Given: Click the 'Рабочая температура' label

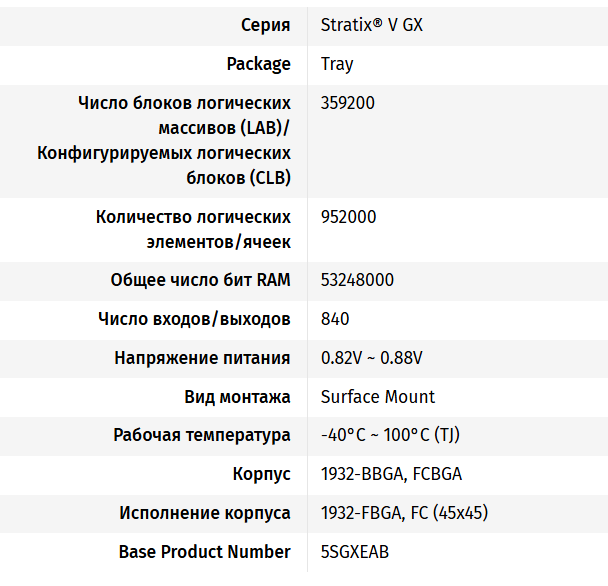Looking at the screenshot, I should (x=201, y=435).
